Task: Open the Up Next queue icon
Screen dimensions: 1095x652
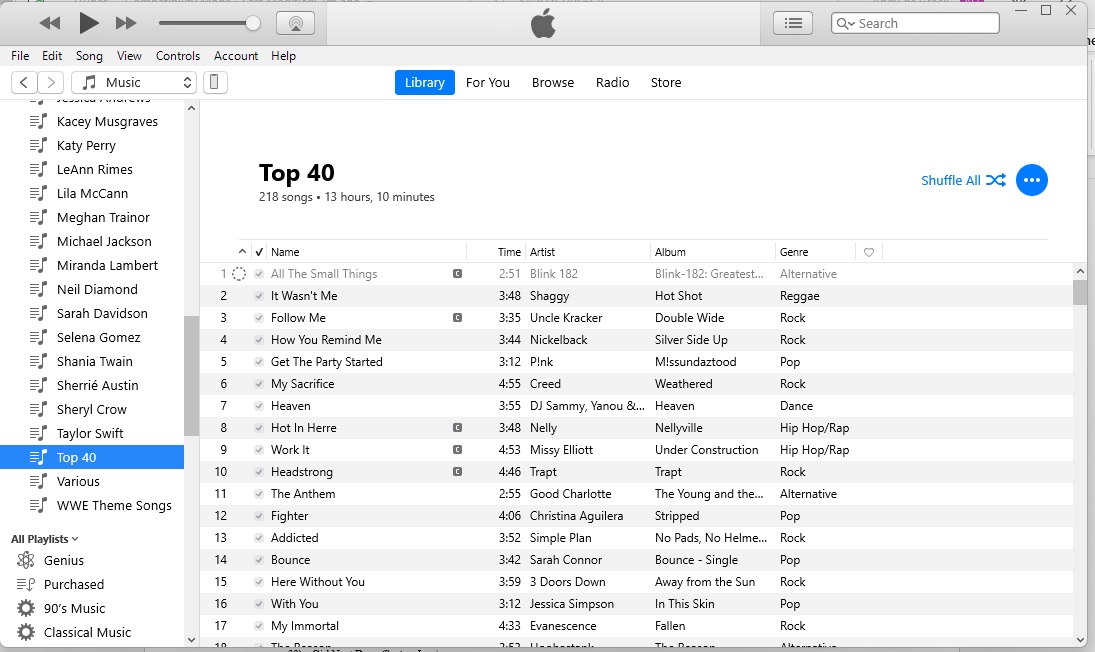Action: click(x=792, y=22)
